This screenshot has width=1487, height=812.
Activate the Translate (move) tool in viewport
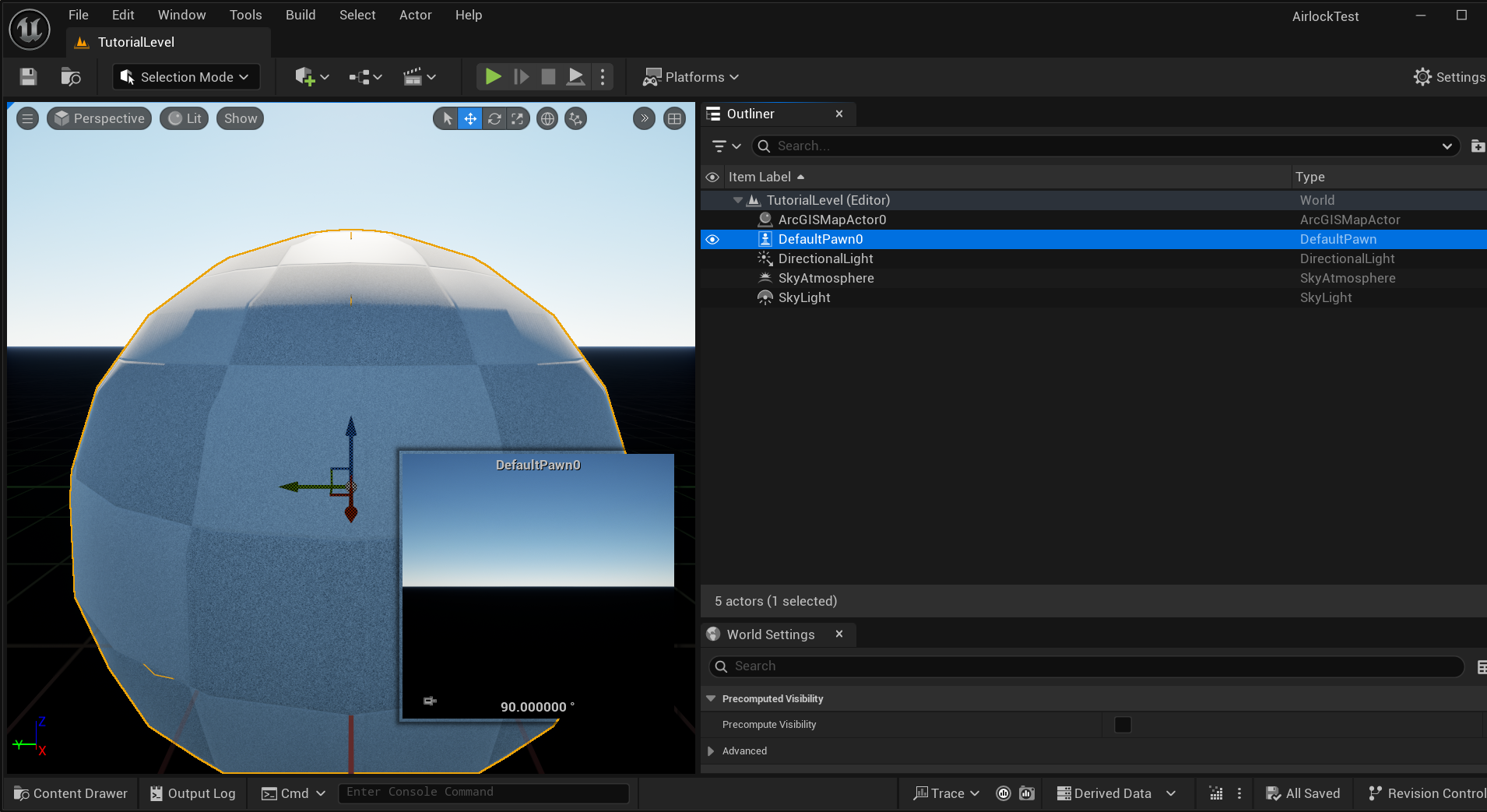(470, 118)
